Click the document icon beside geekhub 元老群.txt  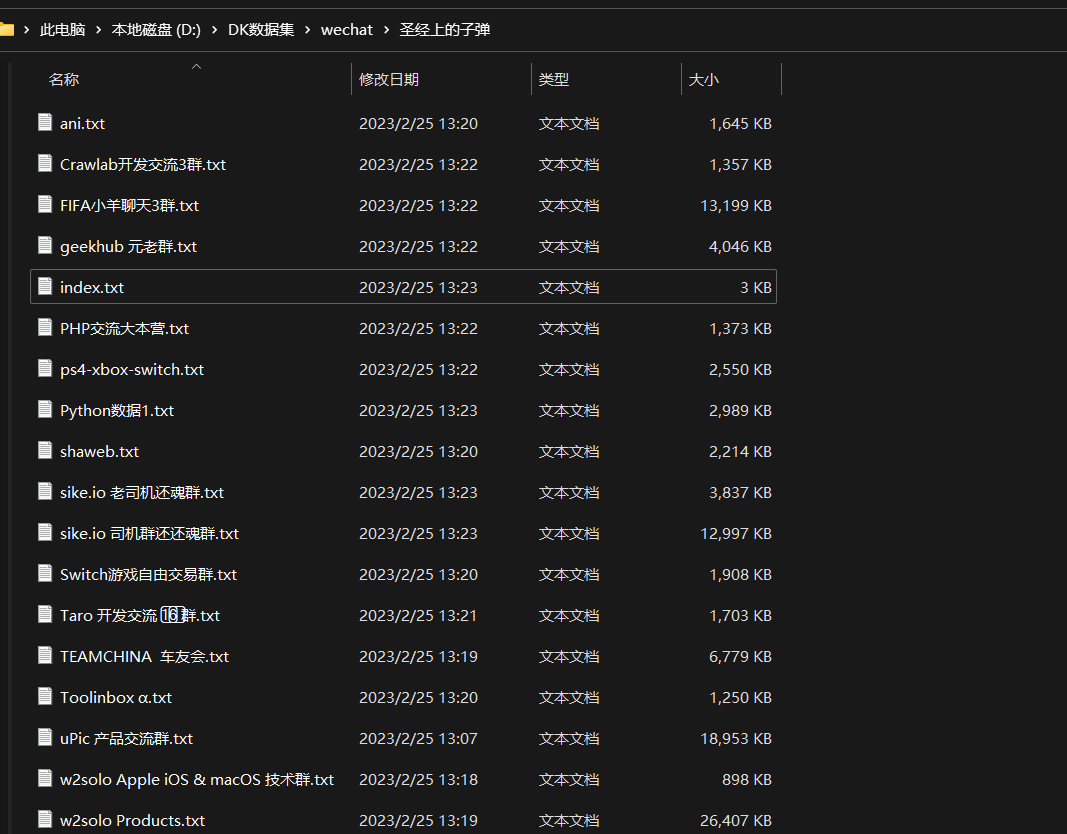[x=44, y=246]
